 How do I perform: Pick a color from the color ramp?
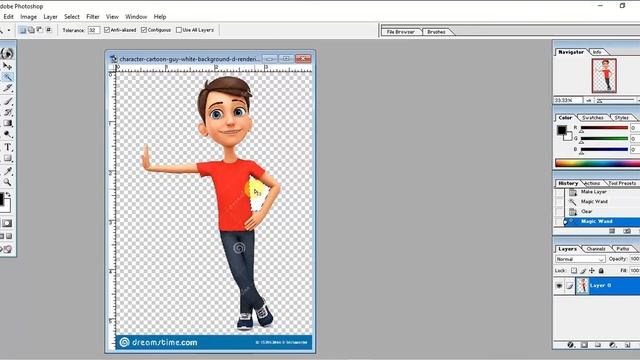point(597,163)
